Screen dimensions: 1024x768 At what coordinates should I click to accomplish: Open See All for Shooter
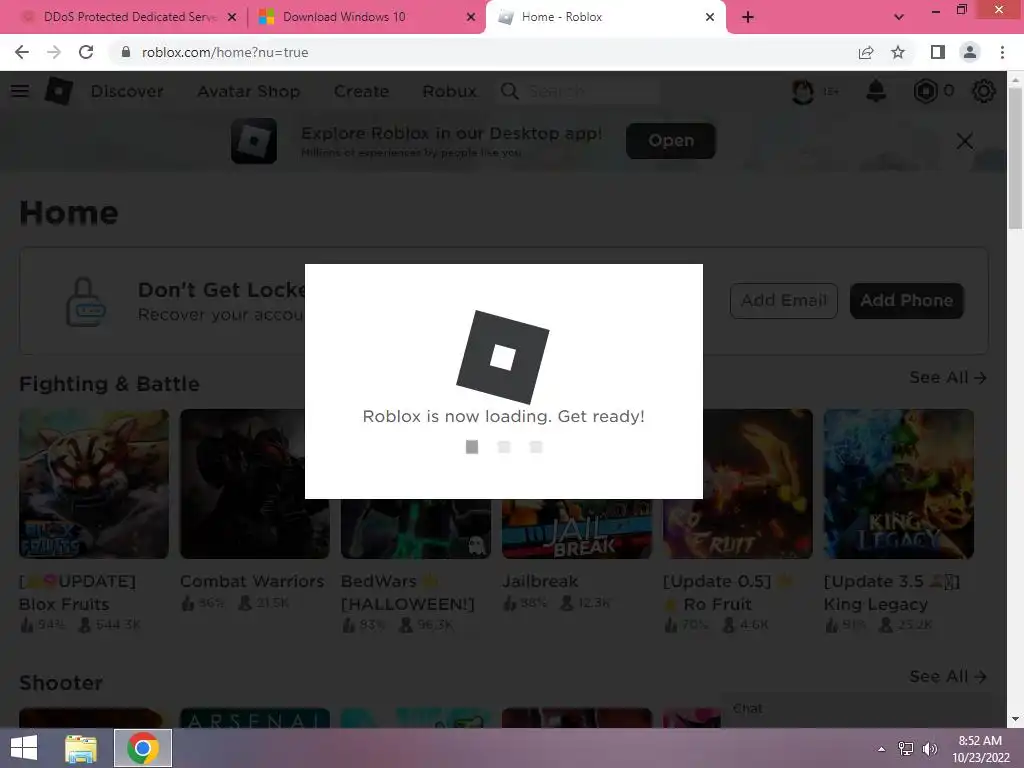point(948,677)
